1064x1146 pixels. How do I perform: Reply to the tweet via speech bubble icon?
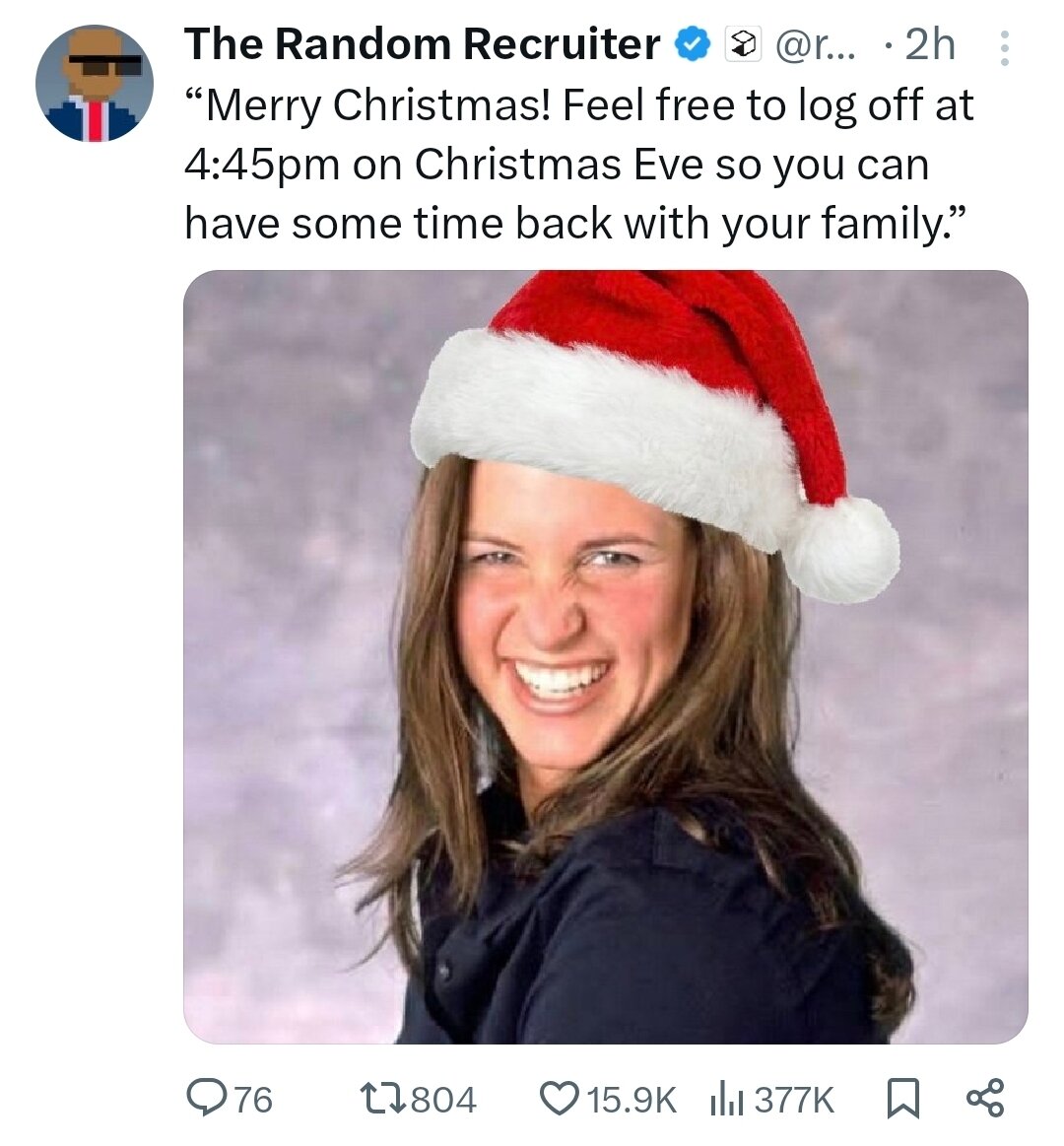coord(206,1099)
